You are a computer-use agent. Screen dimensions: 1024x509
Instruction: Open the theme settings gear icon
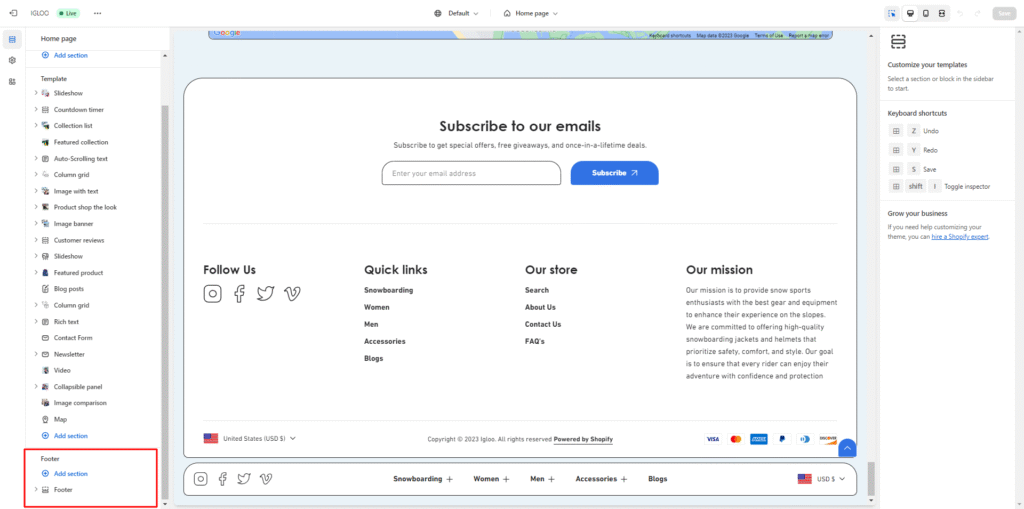[12, 60]
